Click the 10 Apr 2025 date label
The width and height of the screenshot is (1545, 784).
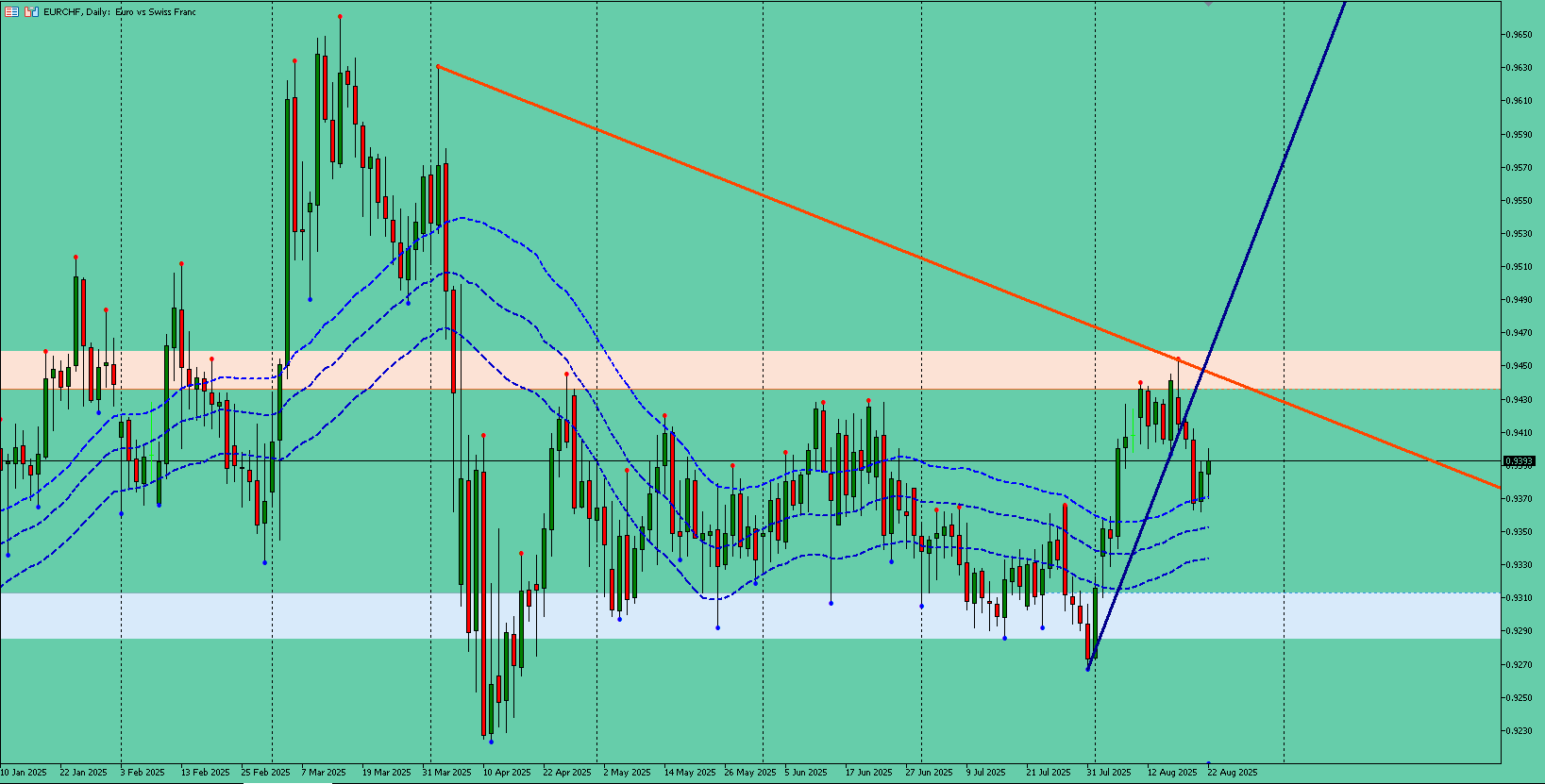(x=507, y=773)
